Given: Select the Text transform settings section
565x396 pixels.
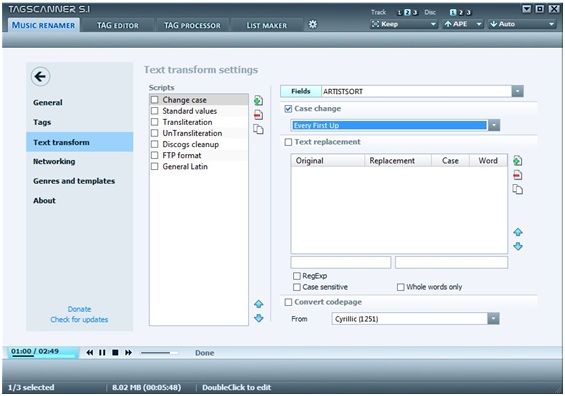Looking at the screenshot, I should [80, 142].
